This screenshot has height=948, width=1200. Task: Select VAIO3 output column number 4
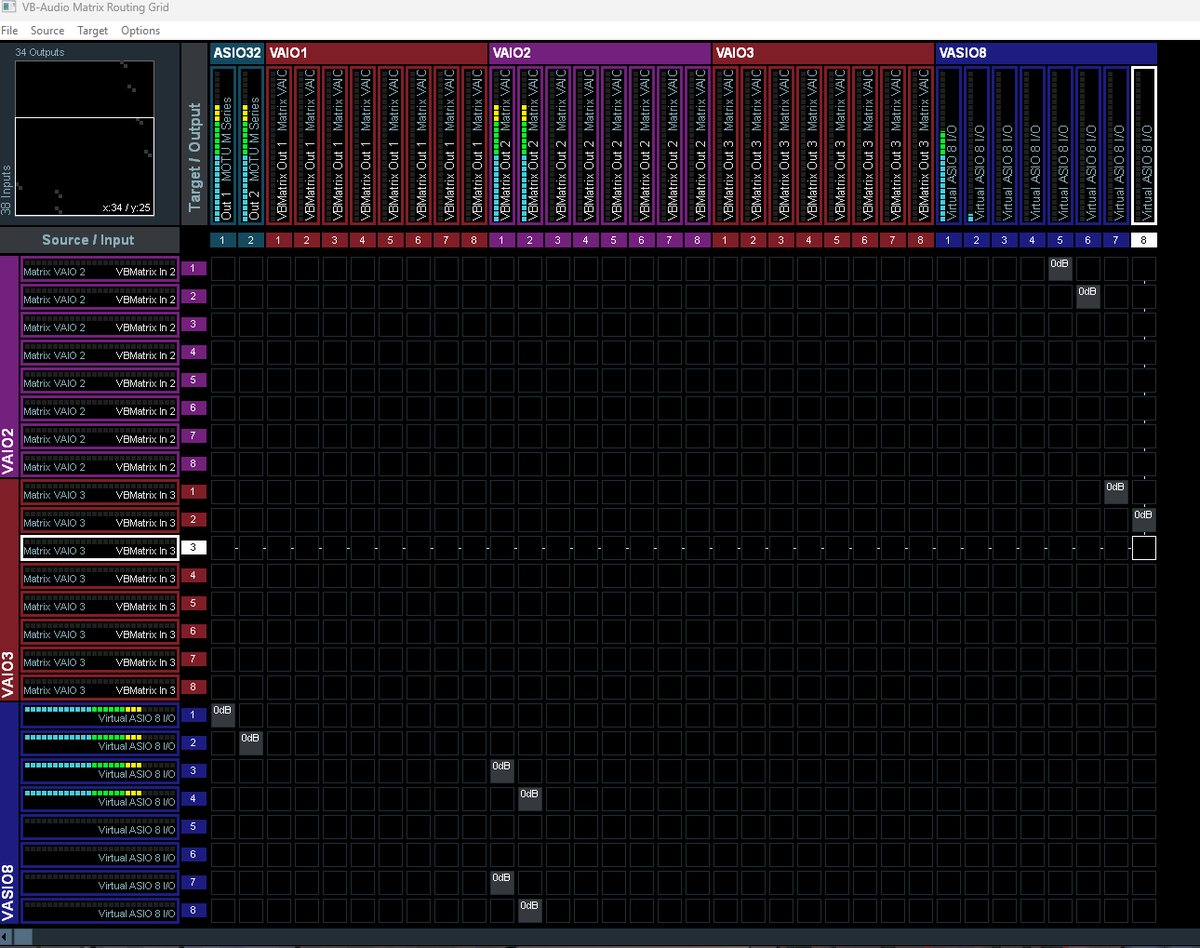pyautogui.click(x=809, y=240)
